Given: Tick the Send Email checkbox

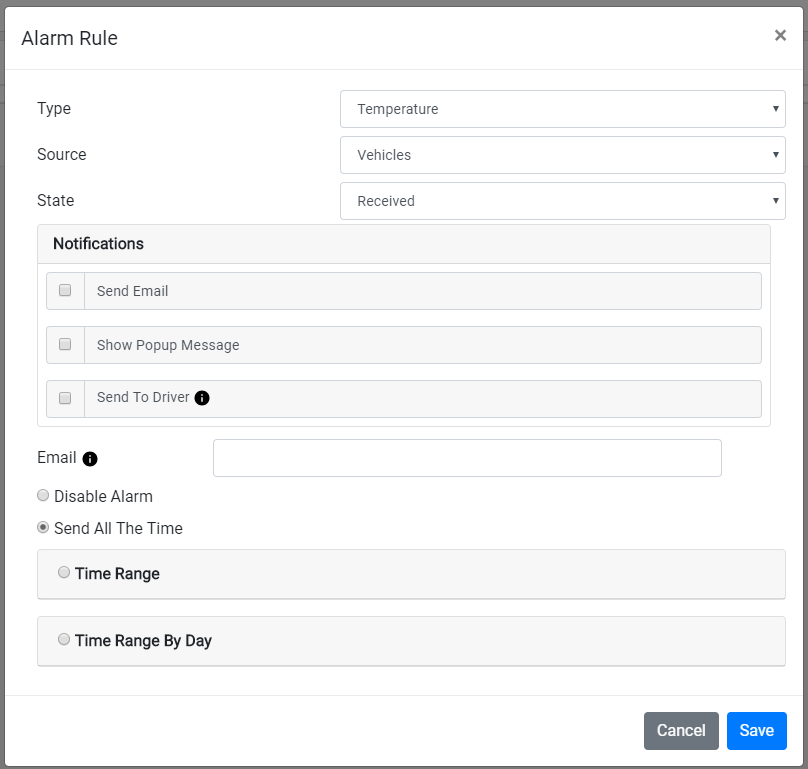Looking at the screenshot, I should [65, 290].
